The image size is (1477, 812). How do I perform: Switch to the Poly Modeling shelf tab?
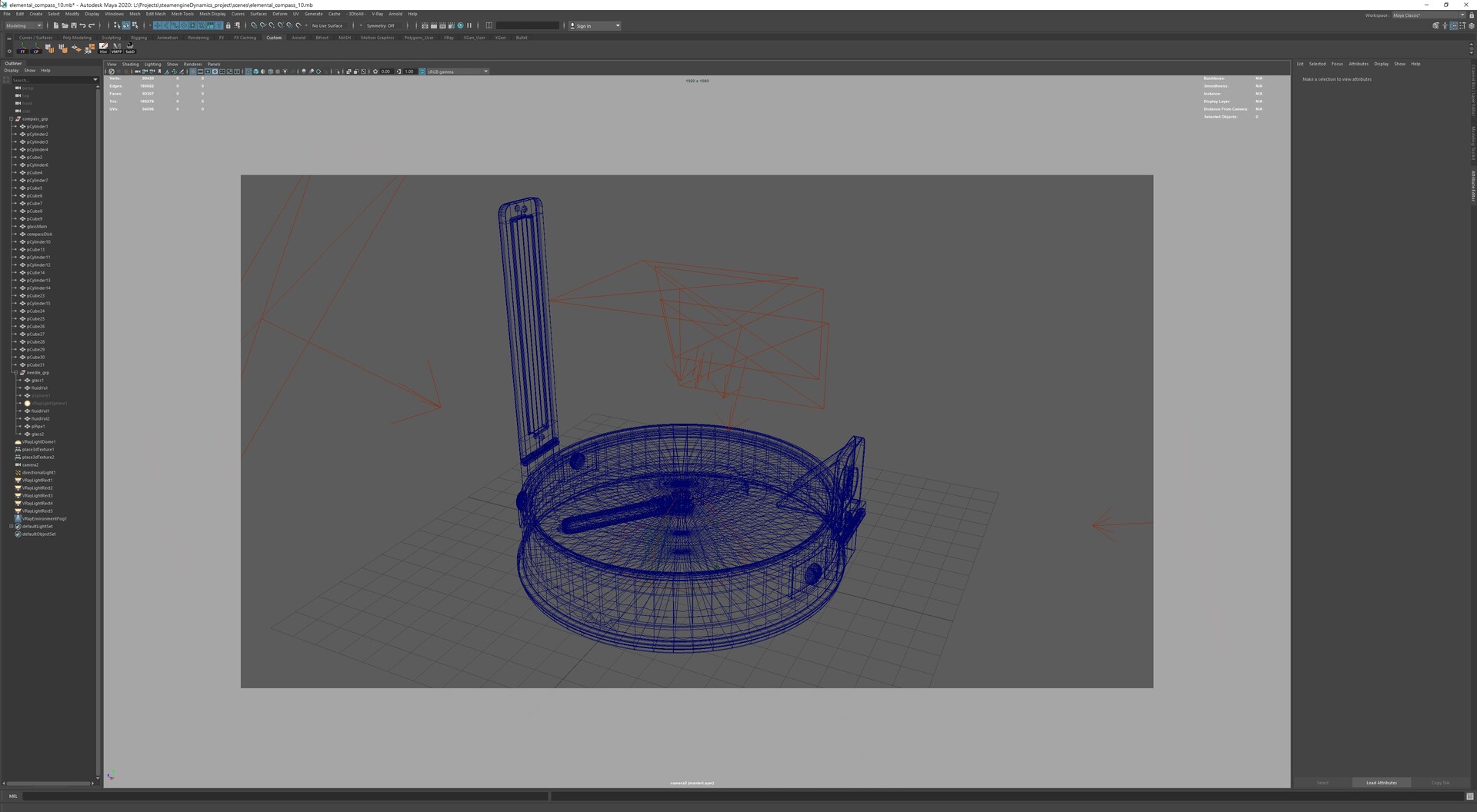tap(77, 38)
